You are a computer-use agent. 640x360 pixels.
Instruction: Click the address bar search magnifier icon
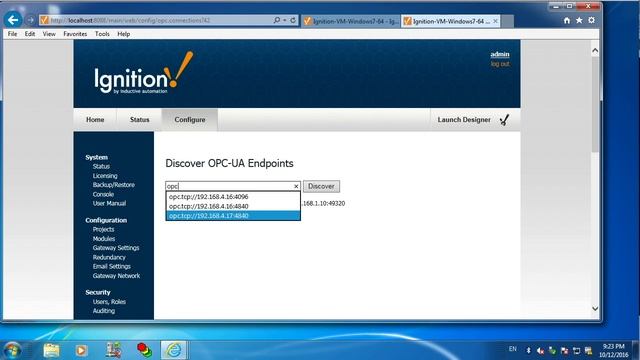tap(277, 20)
